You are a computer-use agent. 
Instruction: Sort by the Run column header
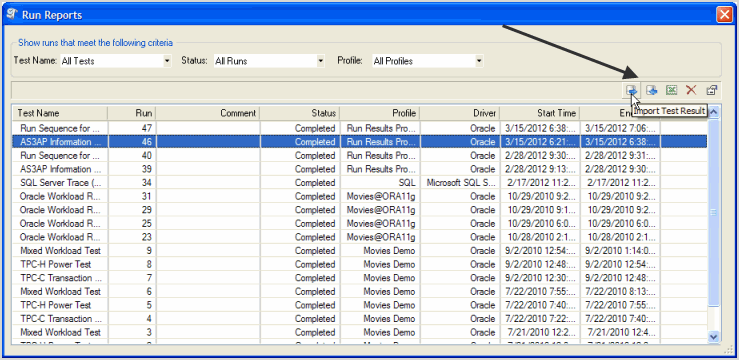132,113
